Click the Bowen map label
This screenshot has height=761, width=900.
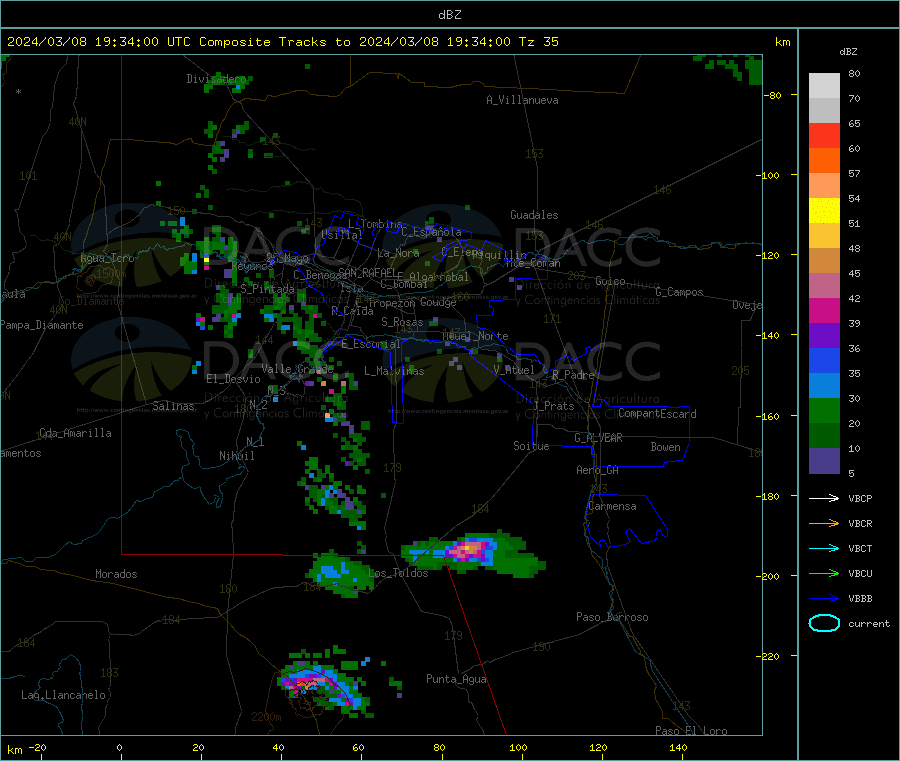(665, 447)
